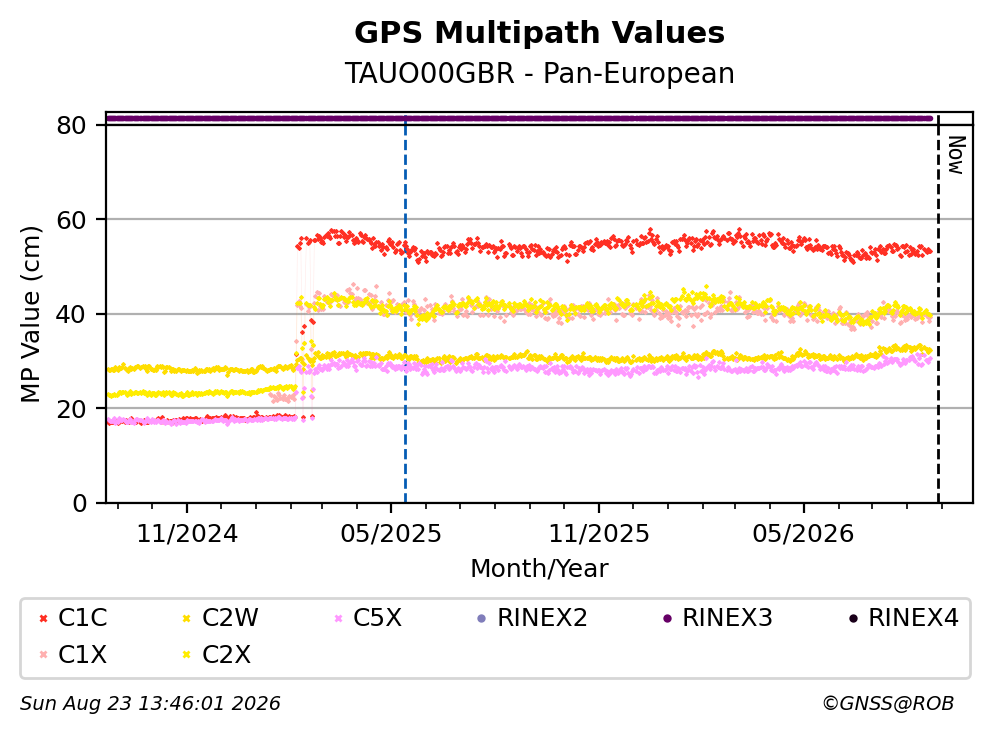Click the ©GNSS@ROB credit text
This screenshot has height=734, width=993.
click(888, 704)
